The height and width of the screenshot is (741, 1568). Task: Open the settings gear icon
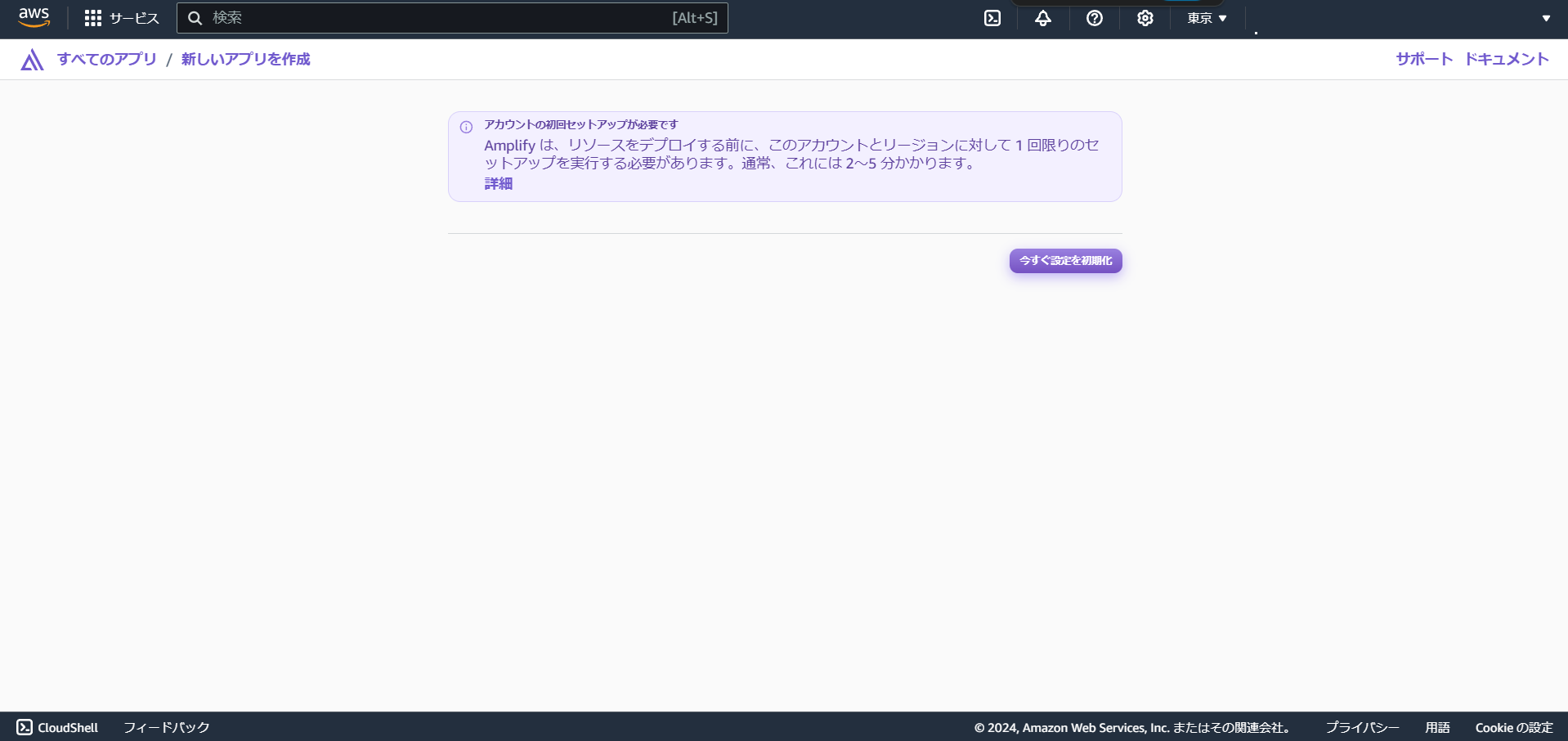coord(1145,18)
